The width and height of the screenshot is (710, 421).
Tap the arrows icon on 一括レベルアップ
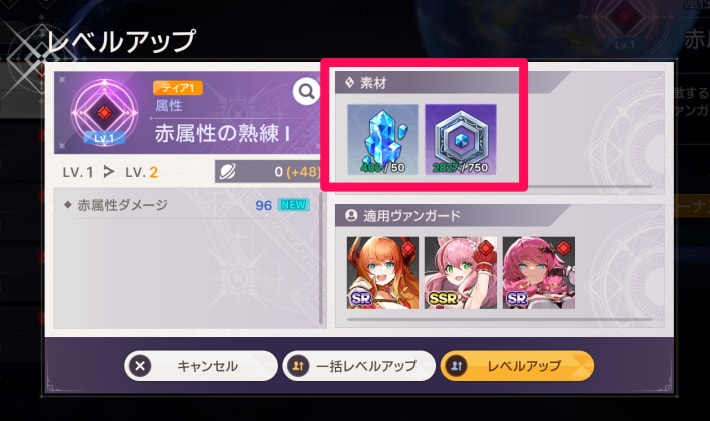[298, 366]
